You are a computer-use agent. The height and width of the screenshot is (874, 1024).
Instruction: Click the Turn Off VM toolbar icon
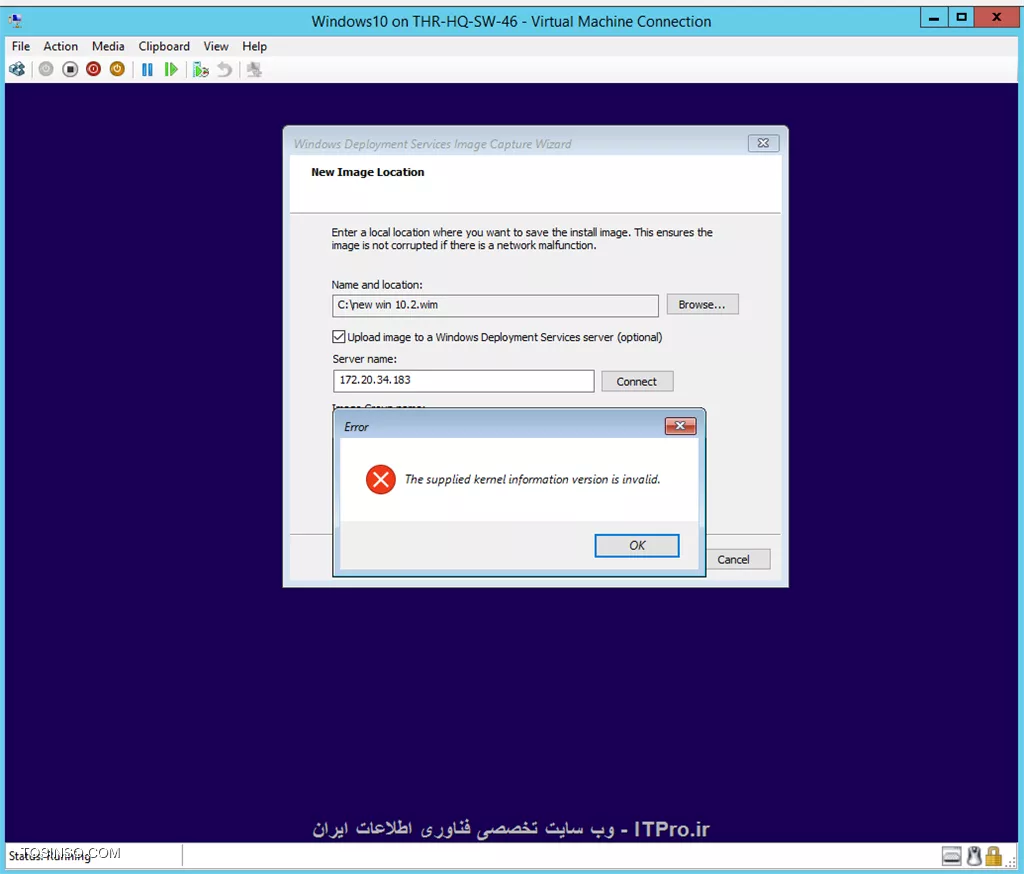coord(70,69)
